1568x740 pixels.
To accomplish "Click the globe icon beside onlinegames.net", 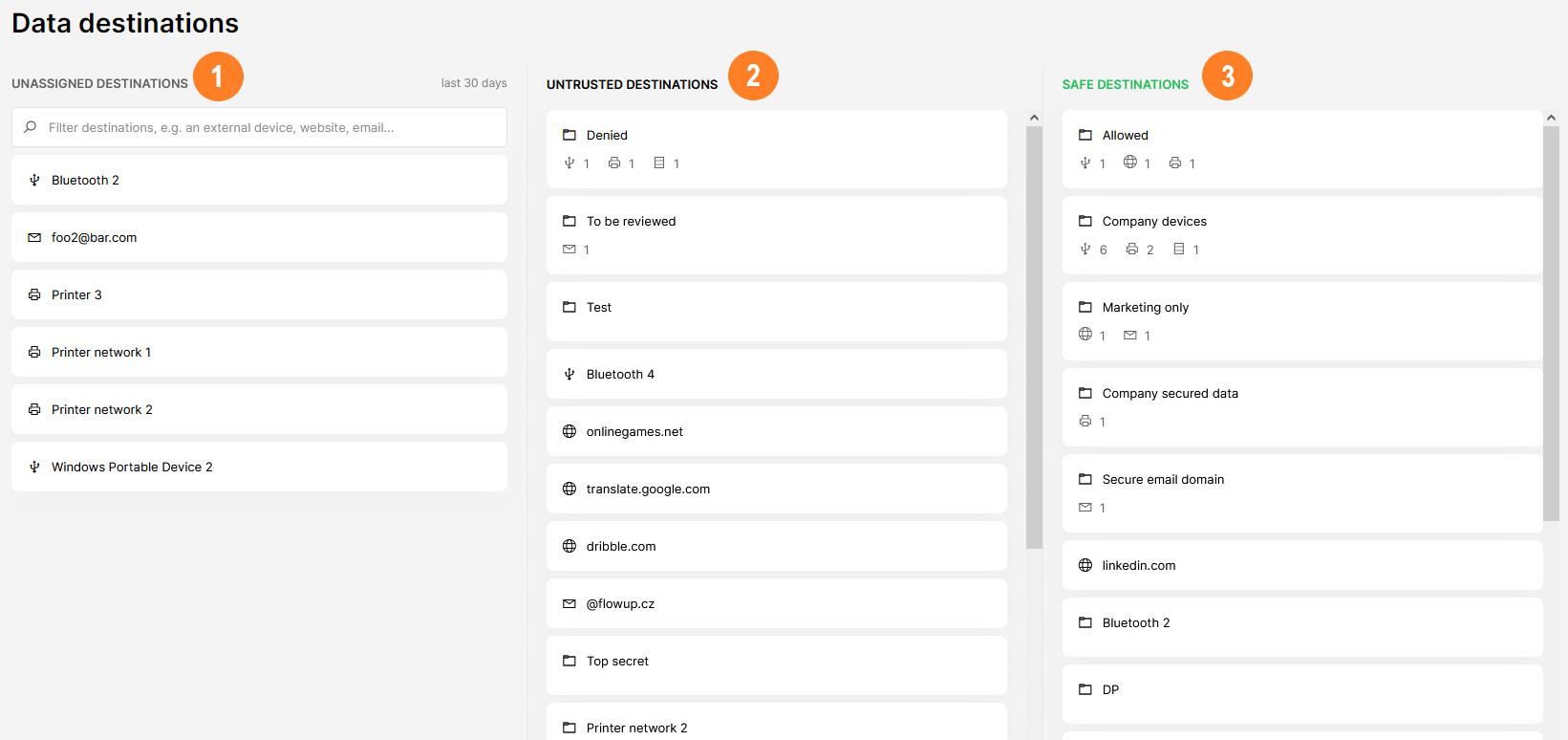I will 569,431.
